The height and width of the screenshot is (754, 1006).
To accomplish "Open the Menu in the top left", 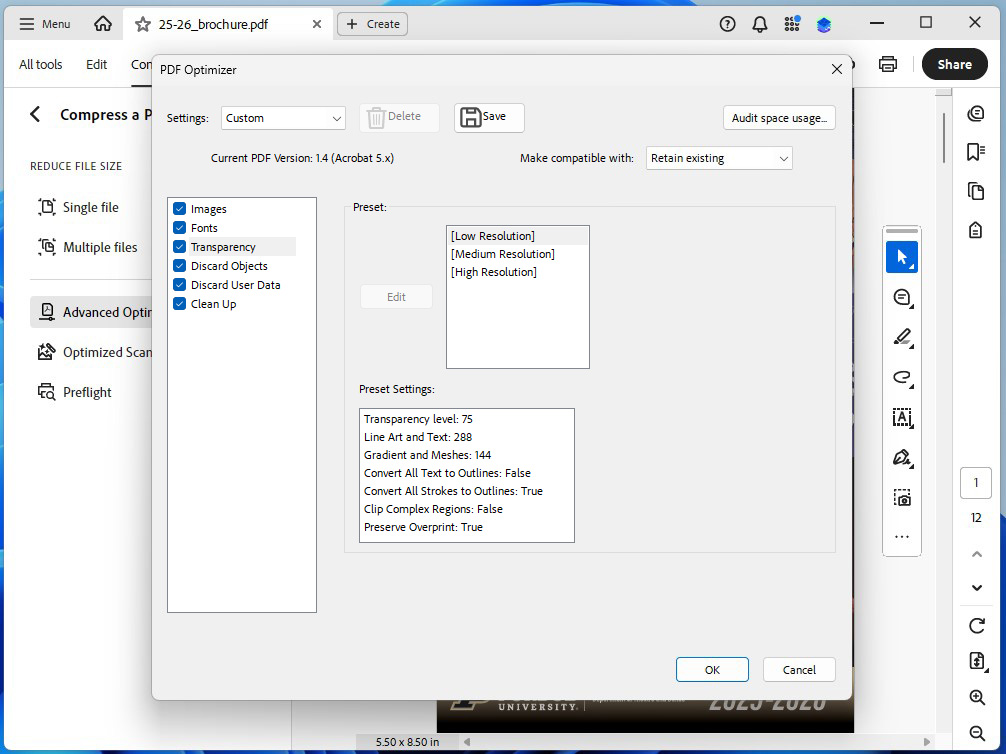I will tap(44, 23).
